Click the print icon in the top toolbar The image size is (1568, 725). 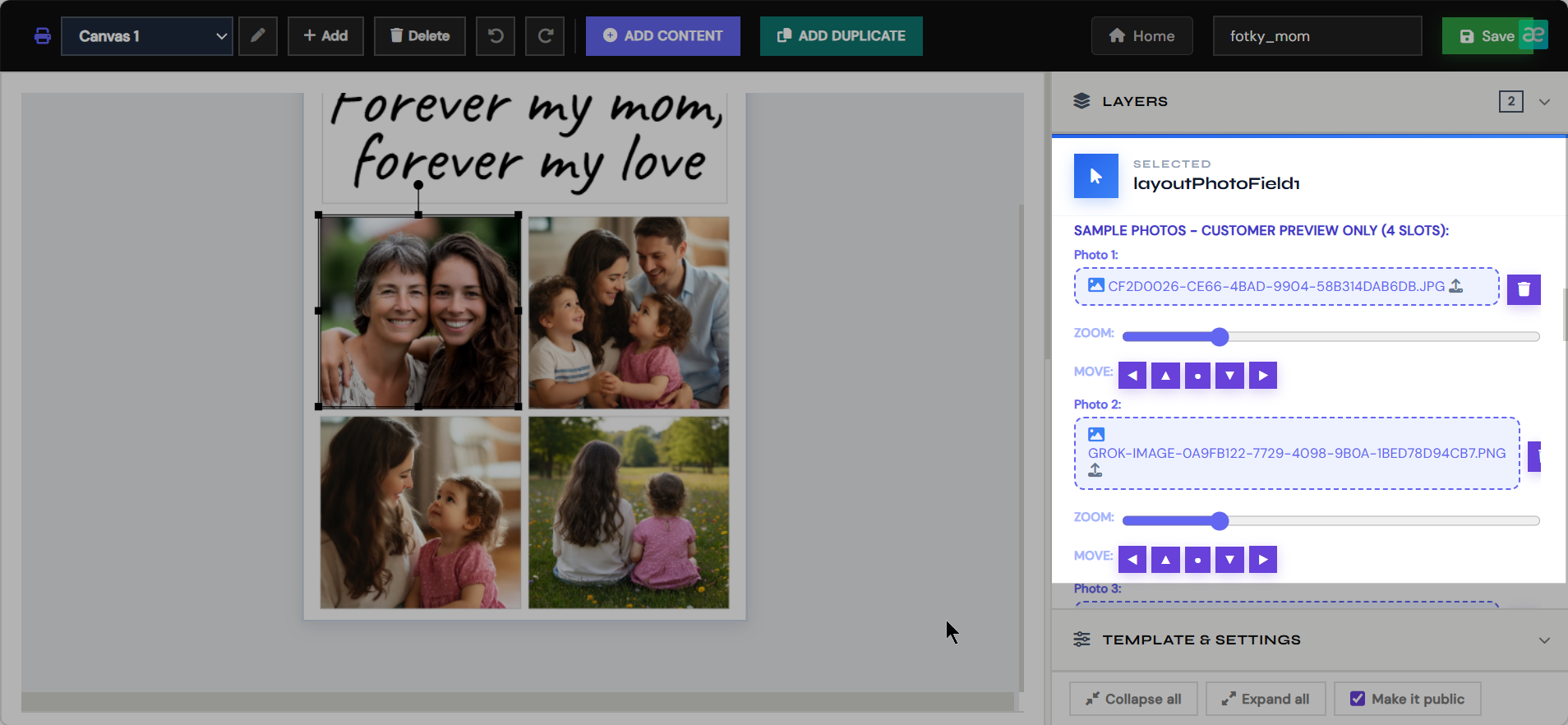coord(43,36)
